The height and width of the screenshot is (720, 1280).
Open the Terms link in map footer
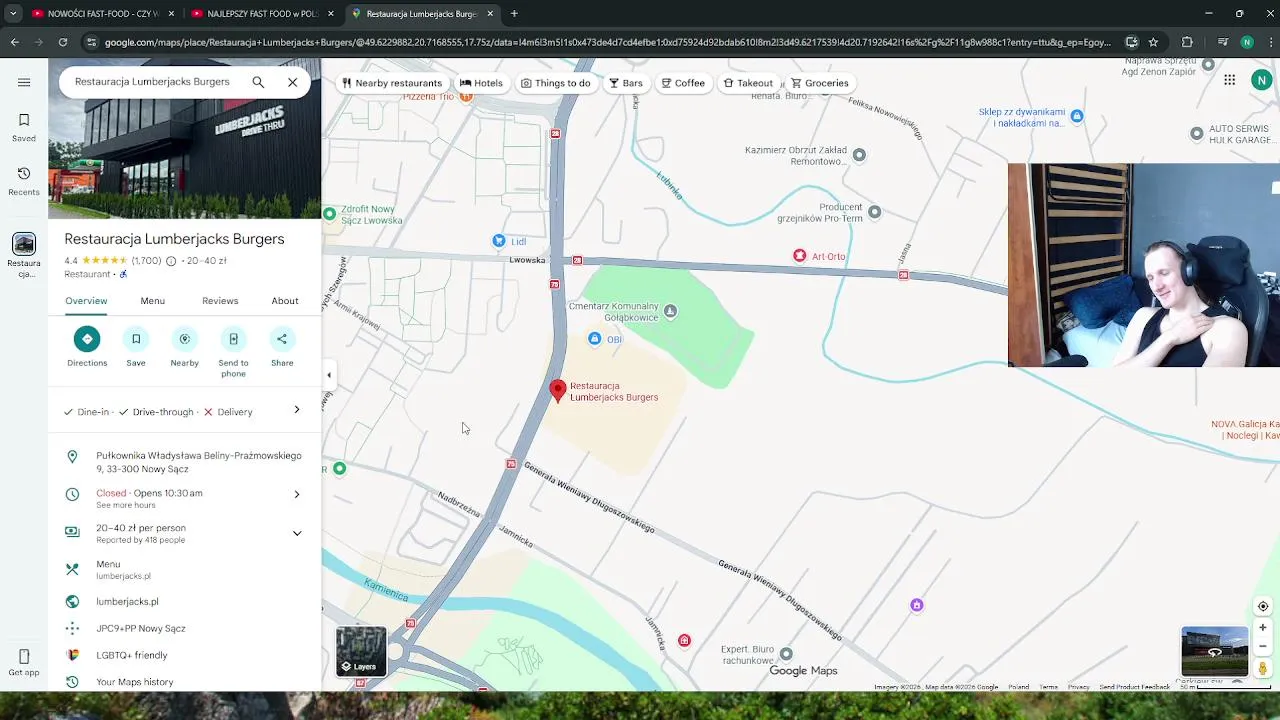(1048, 687)
